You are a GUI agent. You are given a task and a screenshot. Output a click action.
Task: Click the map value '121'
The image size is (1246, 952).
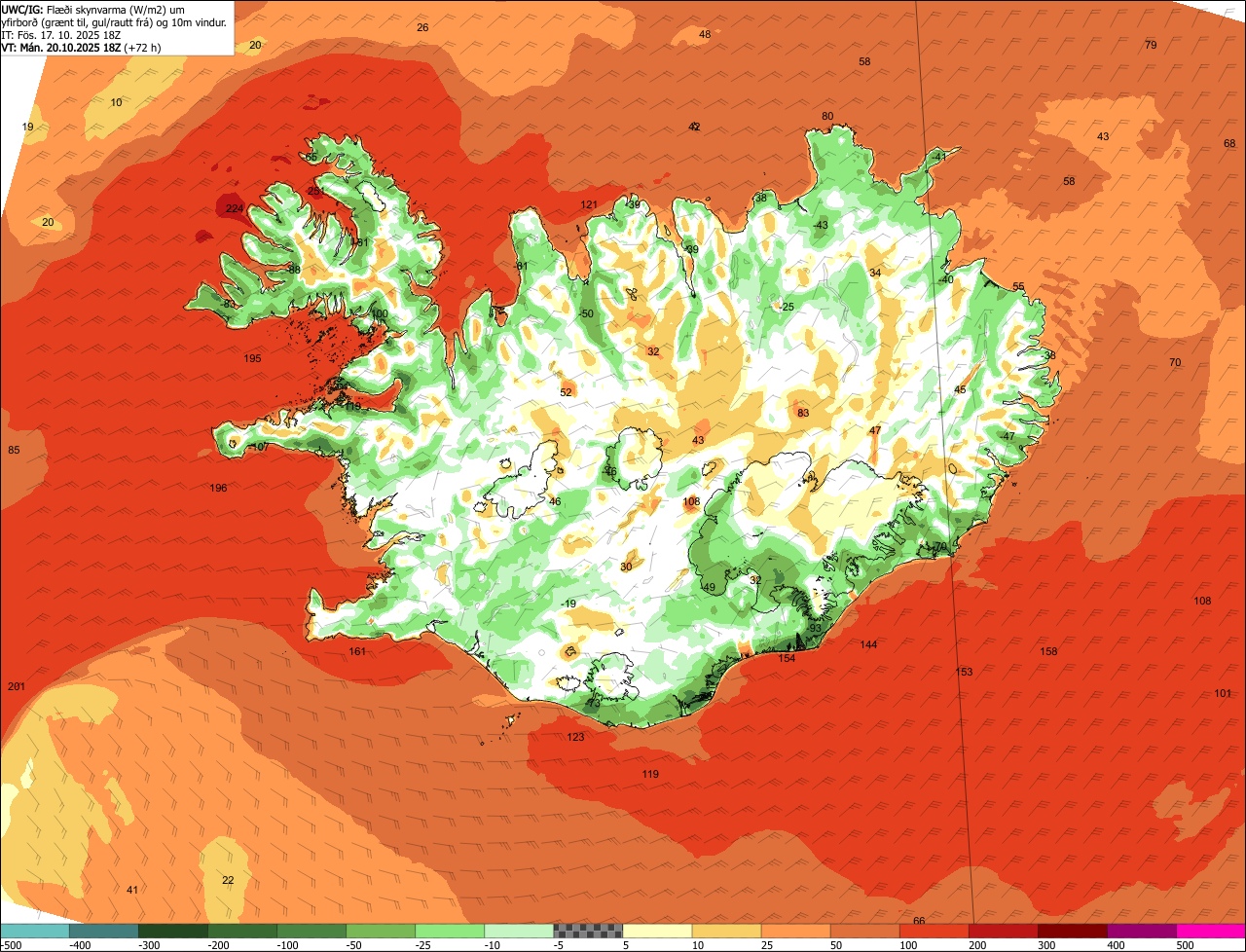pyautogui.click(x=589, y=204)
